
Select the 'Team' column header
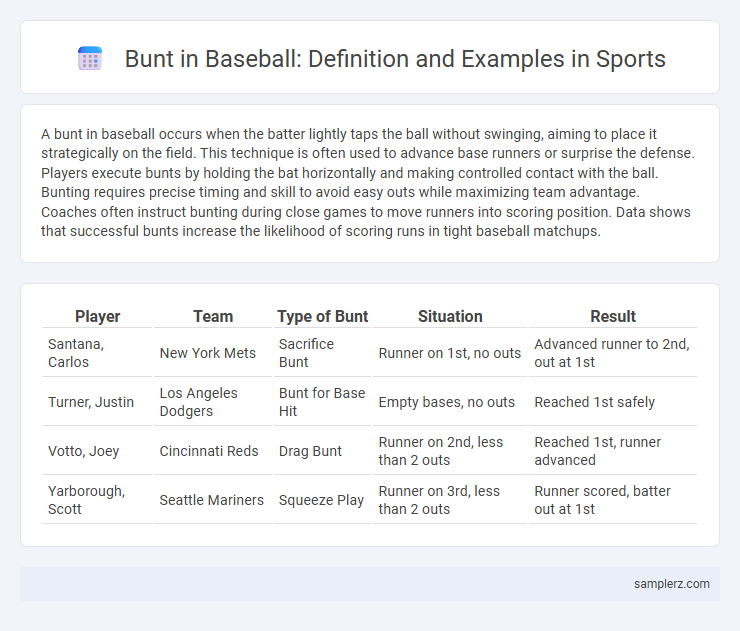pos(213,316)
